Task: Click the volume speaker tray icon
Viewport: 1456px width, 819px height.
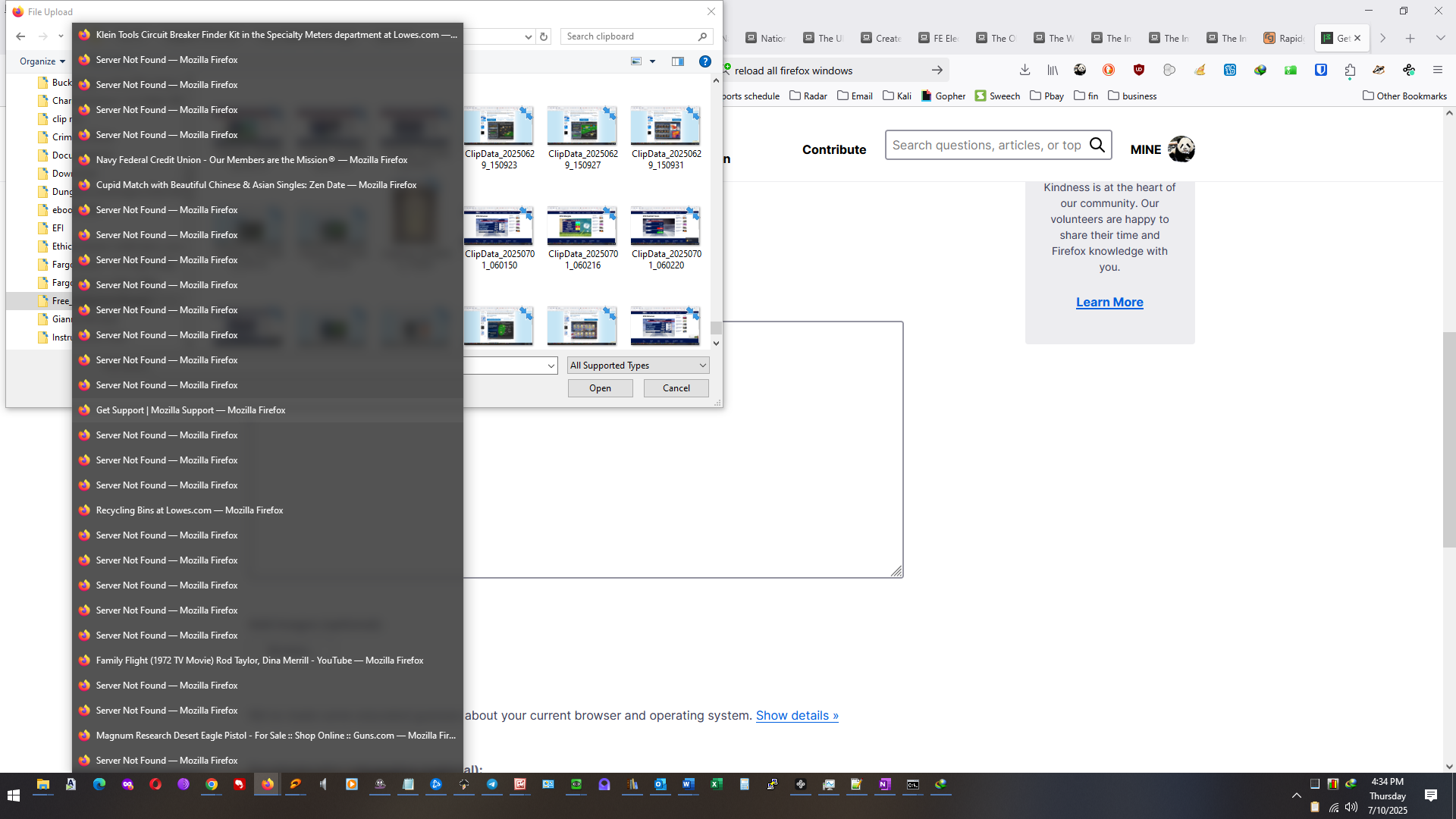Action: (x=1351, y=807)
